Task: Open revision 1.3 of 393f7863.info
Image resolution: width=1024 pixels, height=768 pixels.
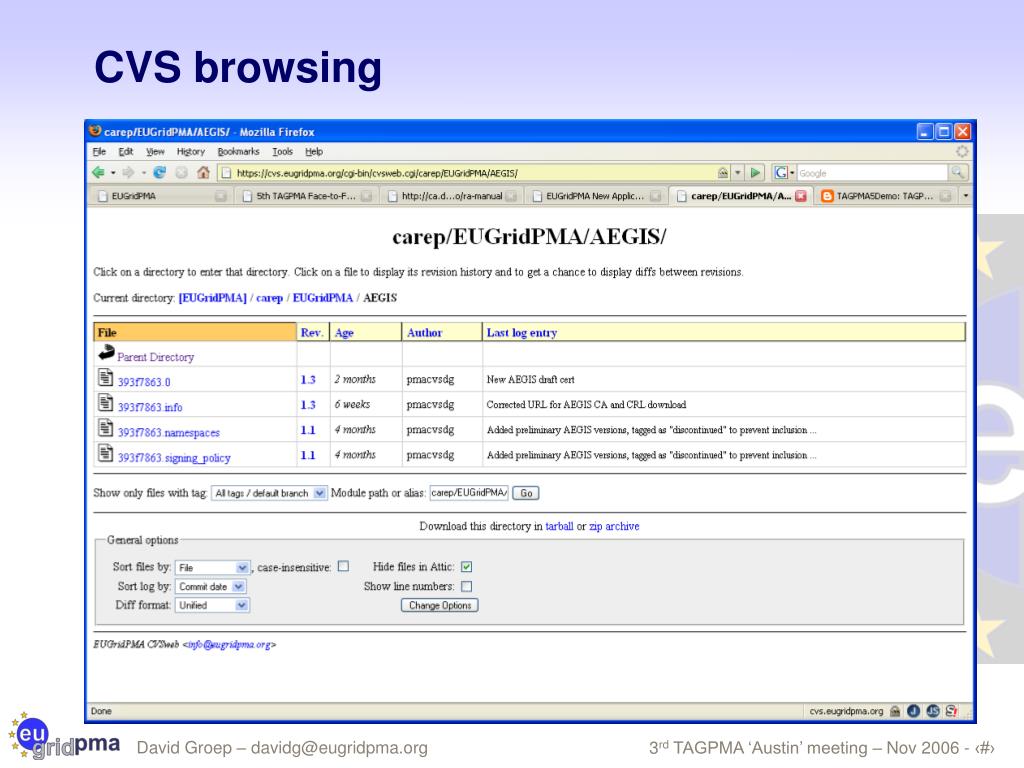Action: pyautogui.click(x=308, y=405)
